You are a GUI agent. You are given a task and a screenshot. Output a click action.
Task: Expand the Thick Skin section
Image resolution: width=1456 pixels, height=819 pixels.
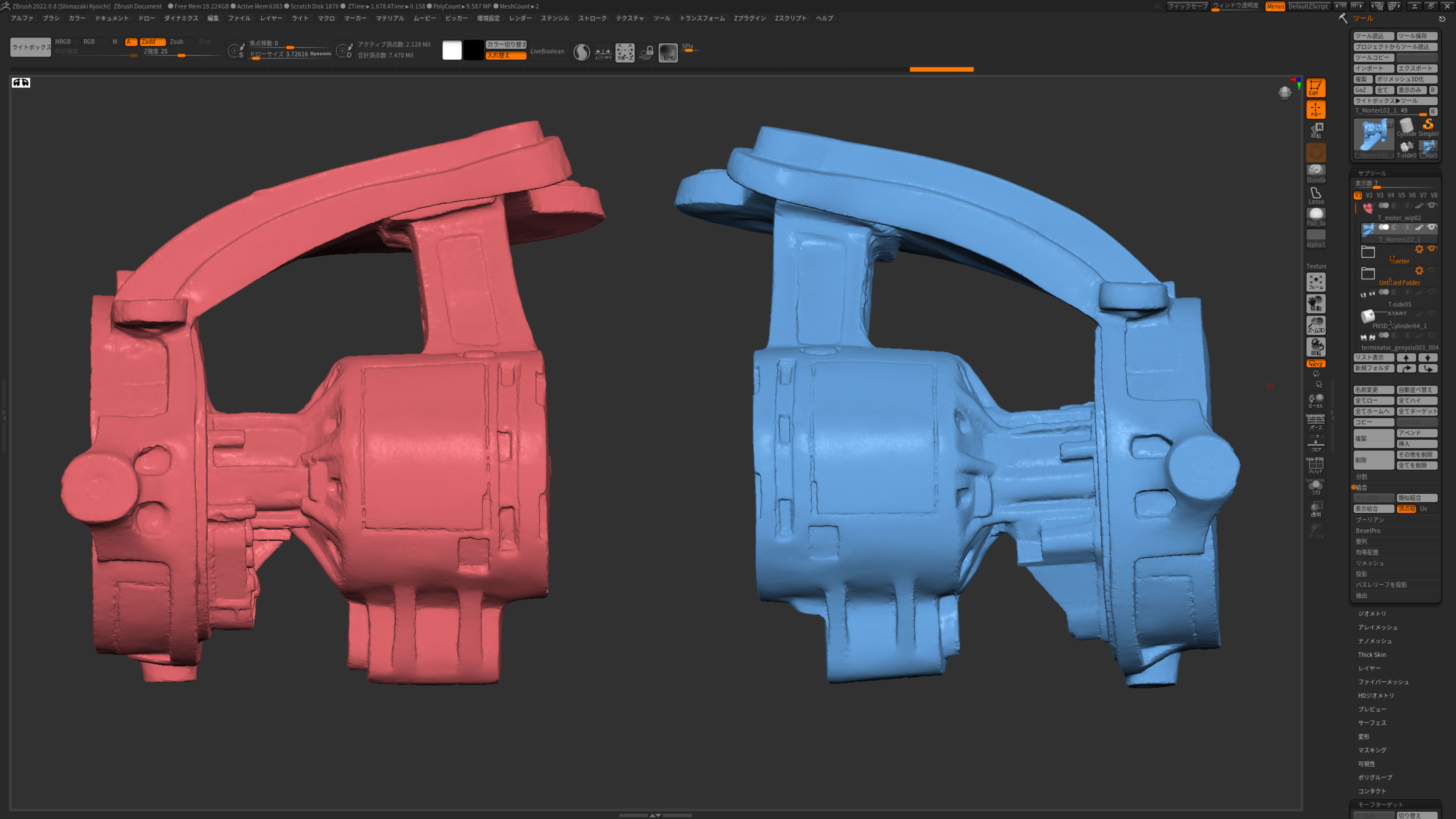tap(1372, 654)
